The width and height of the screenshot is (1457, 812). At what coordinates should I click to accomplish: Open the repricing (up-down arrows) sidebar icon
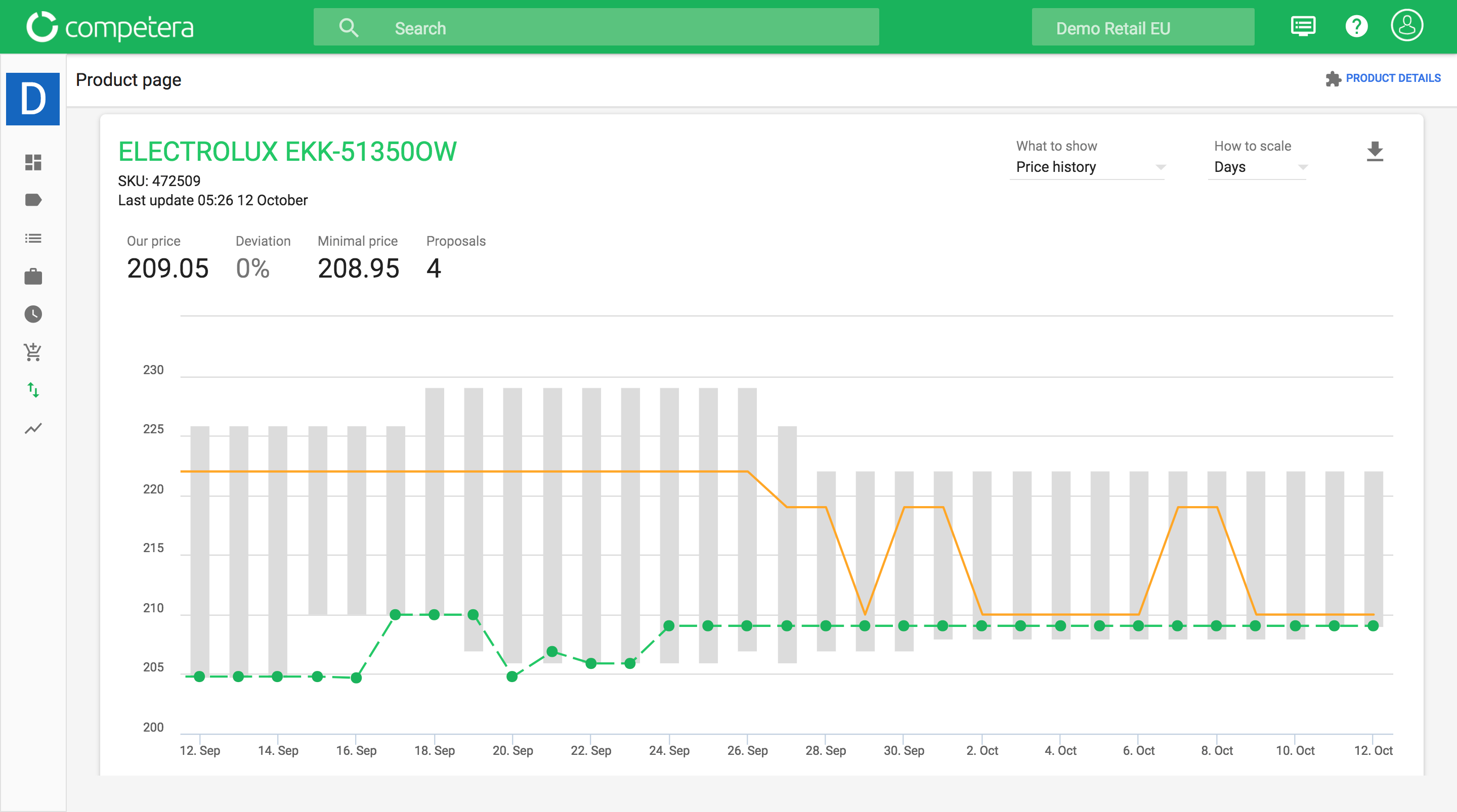tap(33, 390)
